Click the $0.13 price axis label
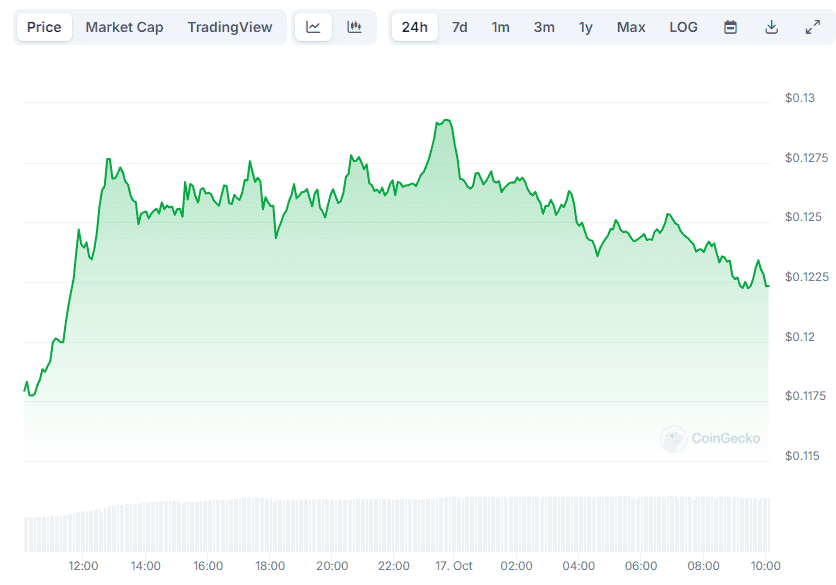This screenshot has height=585, width=836. click(800, 98)
